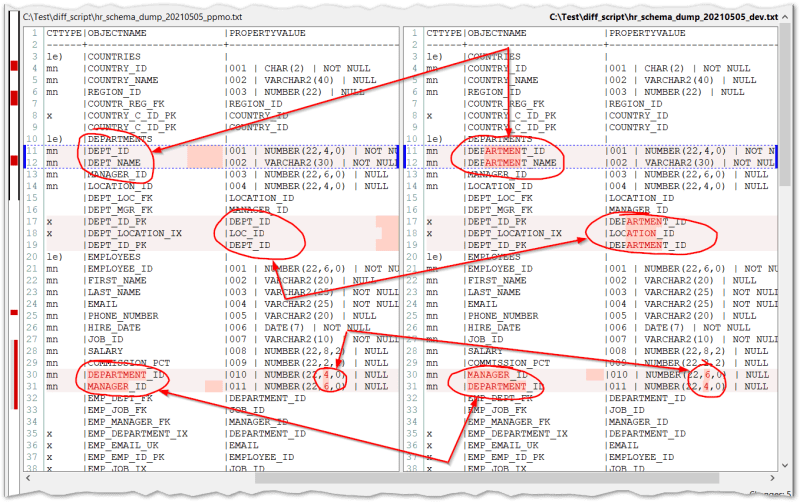This screenshot has width=800, height=503.
Task: Click the vertical scrollbar up arrow
Action: pyautogui.click(x=785, y=17)
